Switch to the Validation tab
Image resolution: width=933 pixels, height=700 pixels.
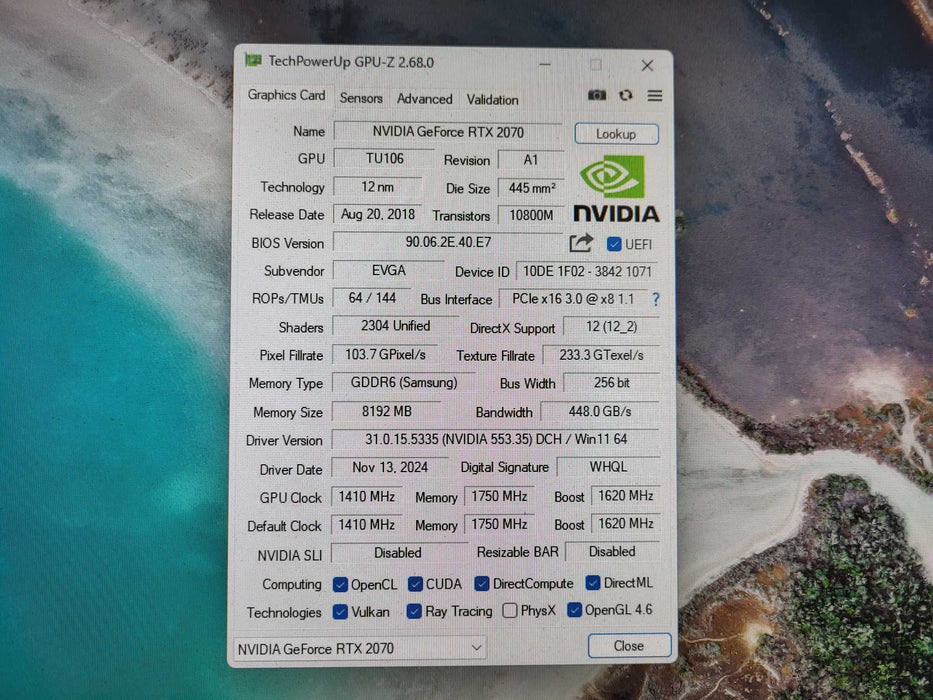click(492, 99)
